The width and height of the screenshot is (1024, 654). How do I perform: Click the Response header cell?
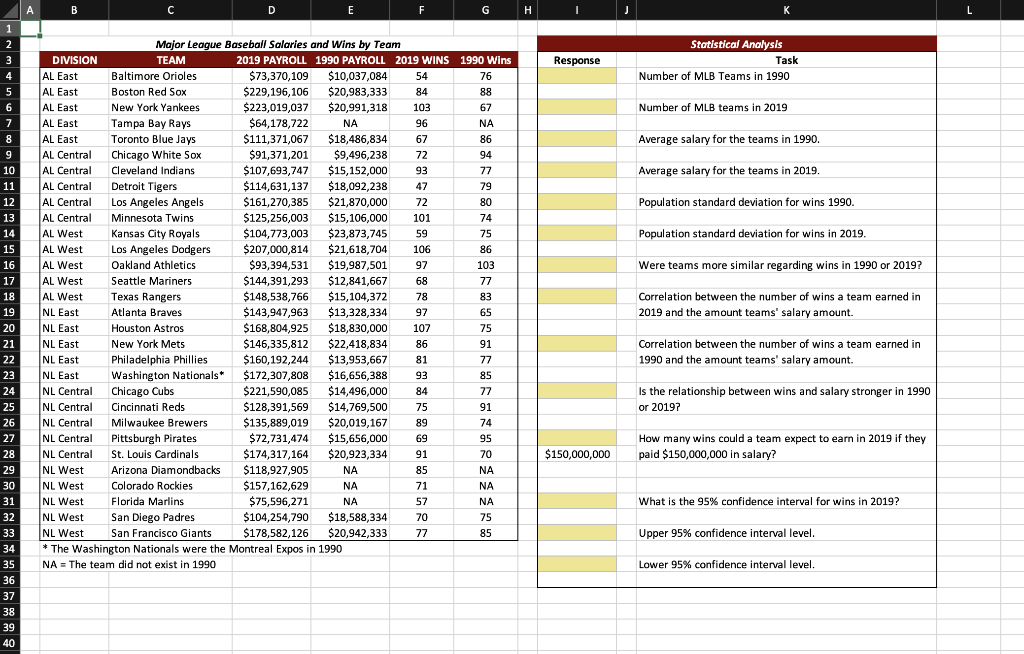coord(577,60)
